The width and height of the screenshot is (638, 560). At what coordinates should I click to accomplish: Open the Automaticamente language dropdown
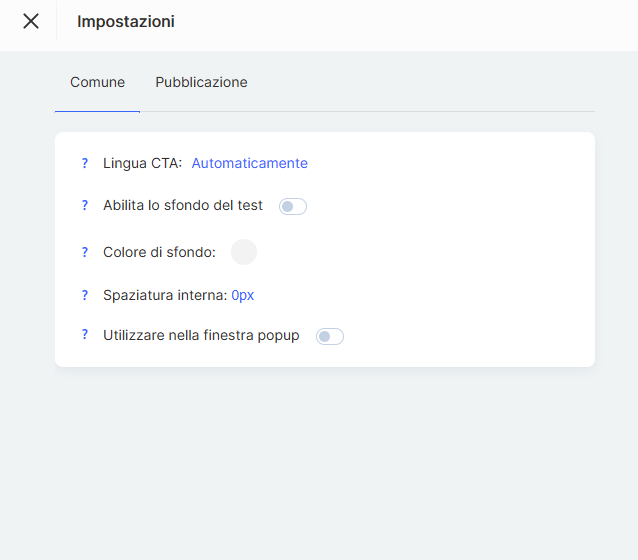pyautogui.click(x=249, y=163)
